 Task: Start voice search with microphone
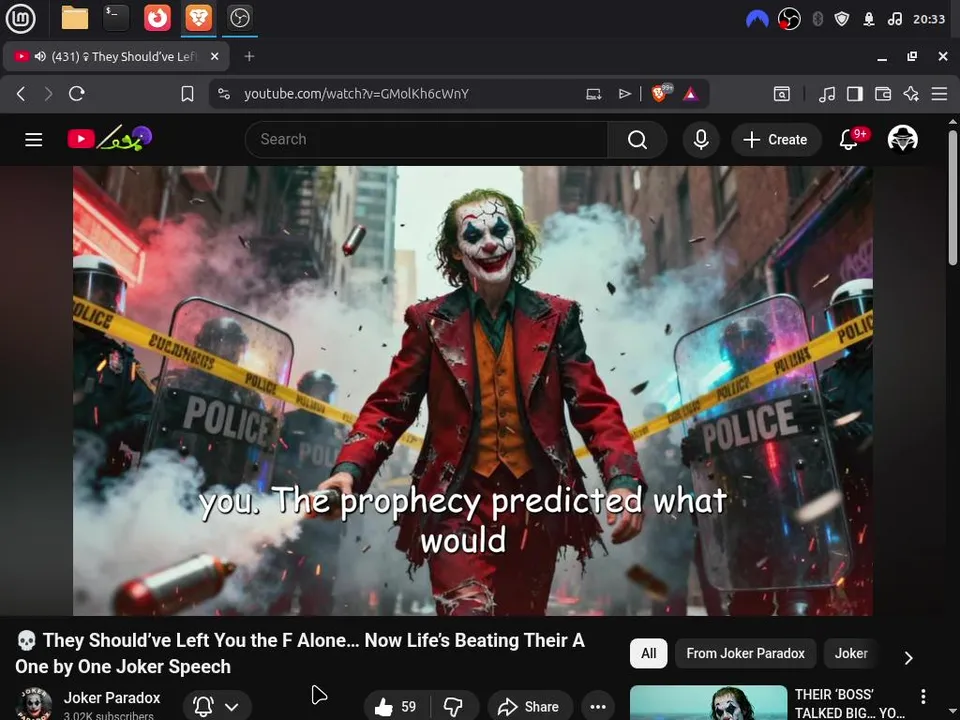click(701, 140)
